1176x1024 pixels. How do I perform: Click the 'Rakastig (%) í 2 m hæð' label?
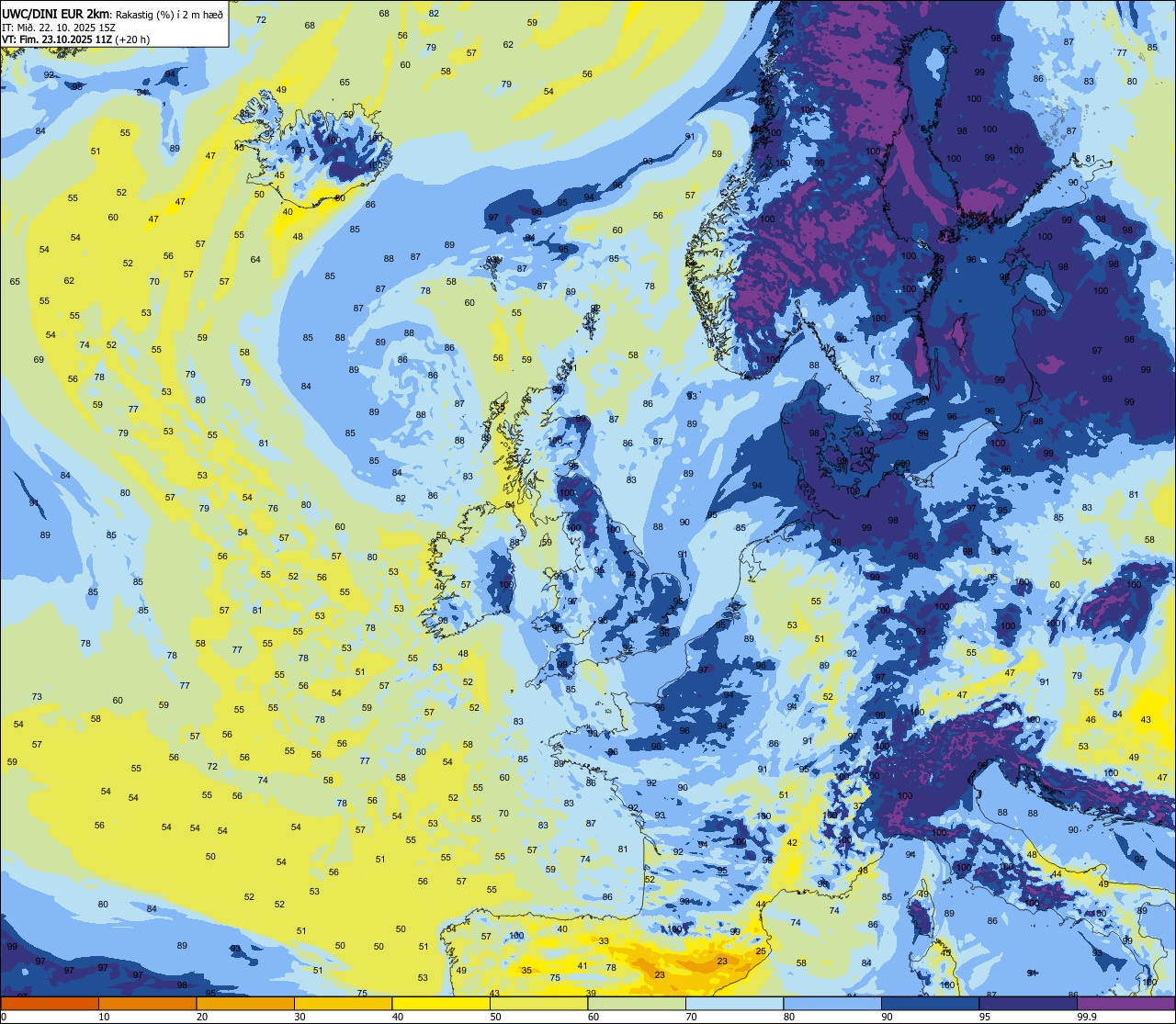click(x=168, y=14)
